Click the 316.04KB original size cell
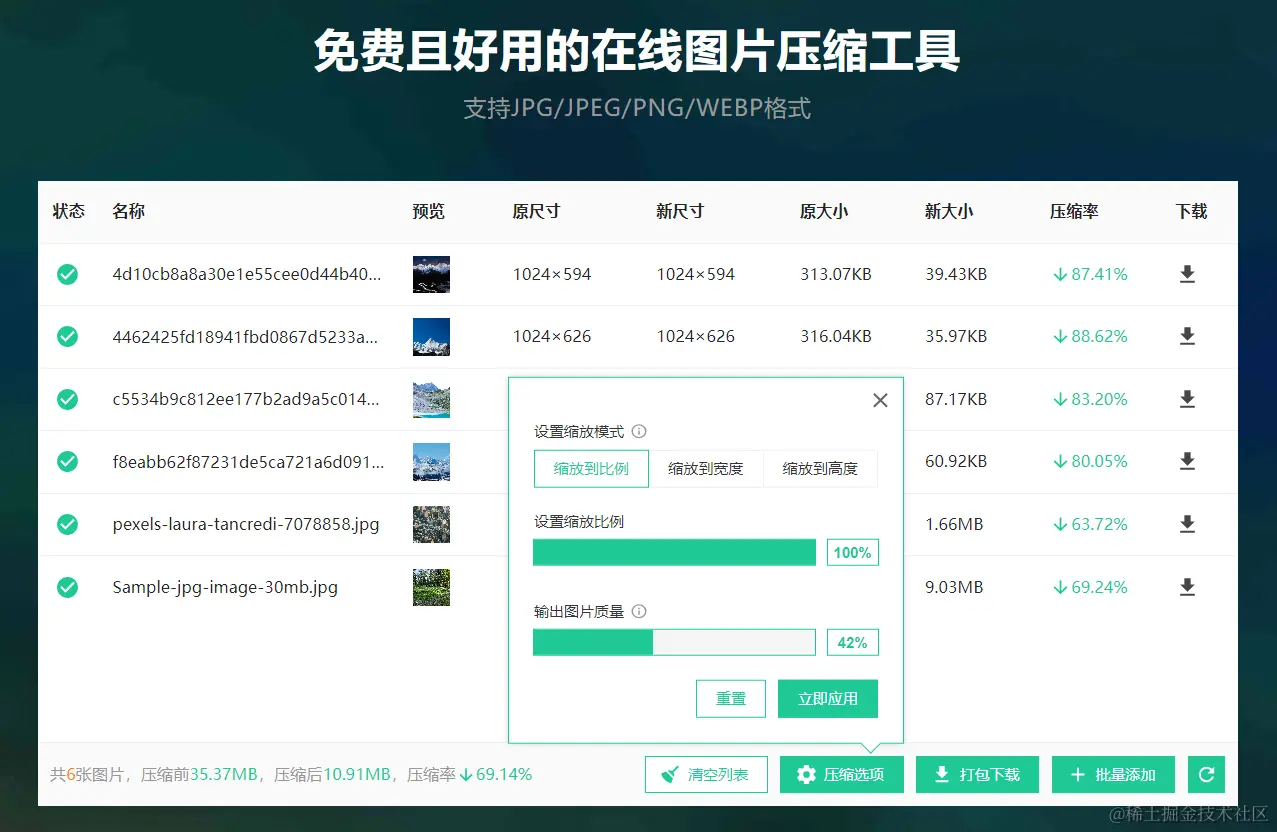The height and width of the screenshot is (832, 1277). [x=836, y=337]
